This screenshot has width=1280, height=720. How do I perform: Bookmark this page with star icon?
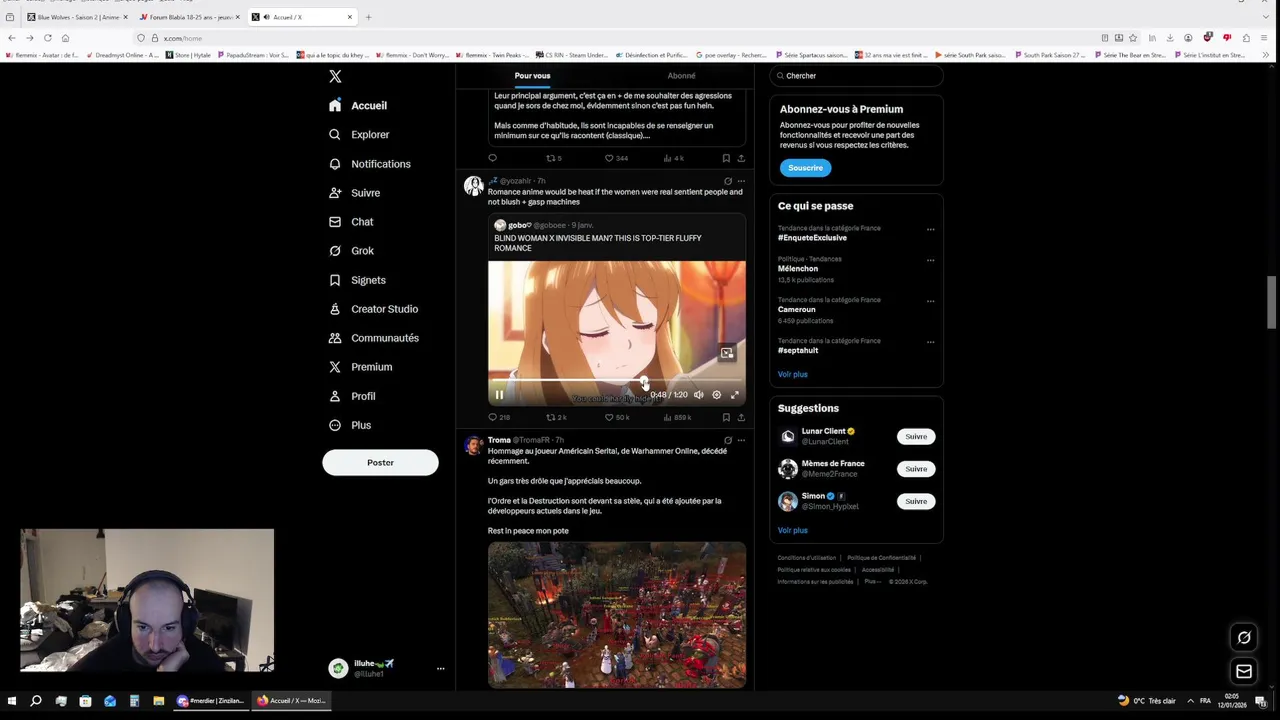point(1132,38)
